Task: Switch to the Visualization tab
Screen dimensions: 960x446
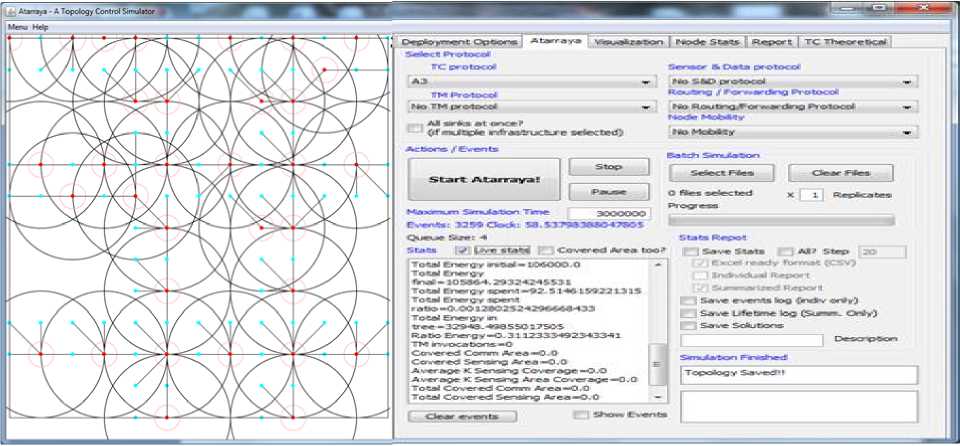Action: pyautogui.click(x=628, y=42)
